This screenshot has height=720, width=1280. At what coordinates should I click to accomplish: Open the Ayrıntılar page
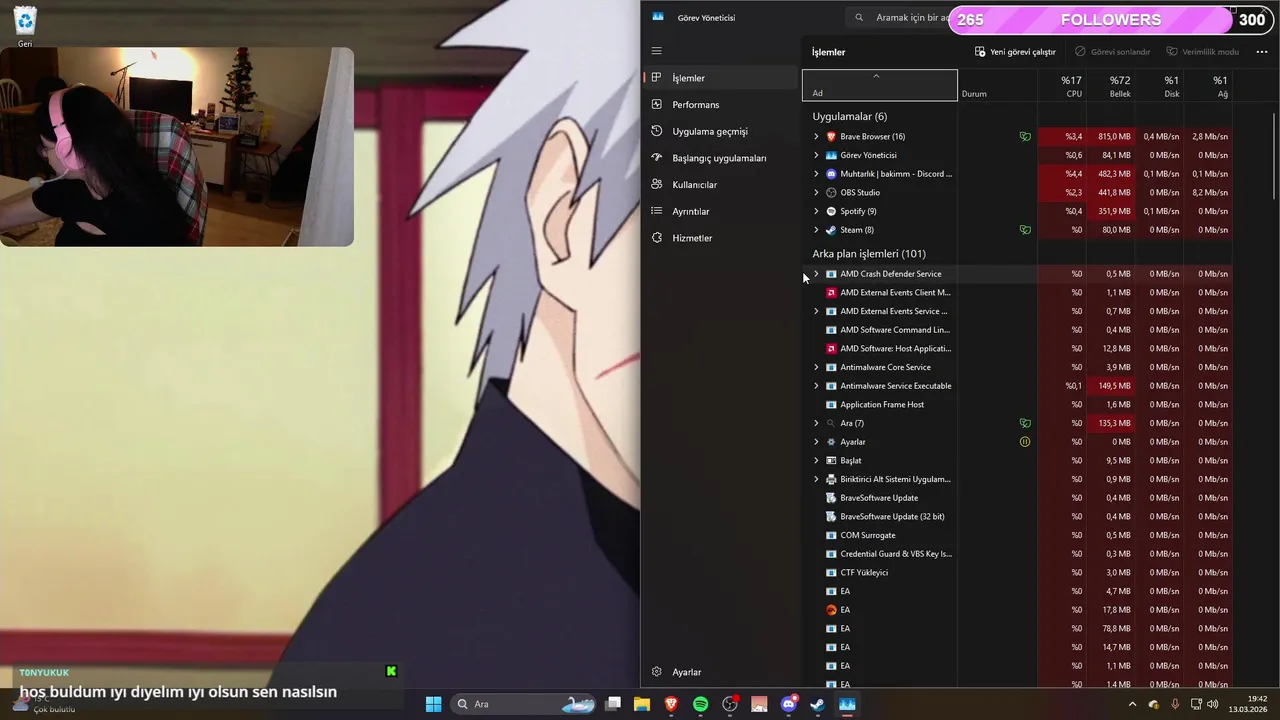click(720, 211)
